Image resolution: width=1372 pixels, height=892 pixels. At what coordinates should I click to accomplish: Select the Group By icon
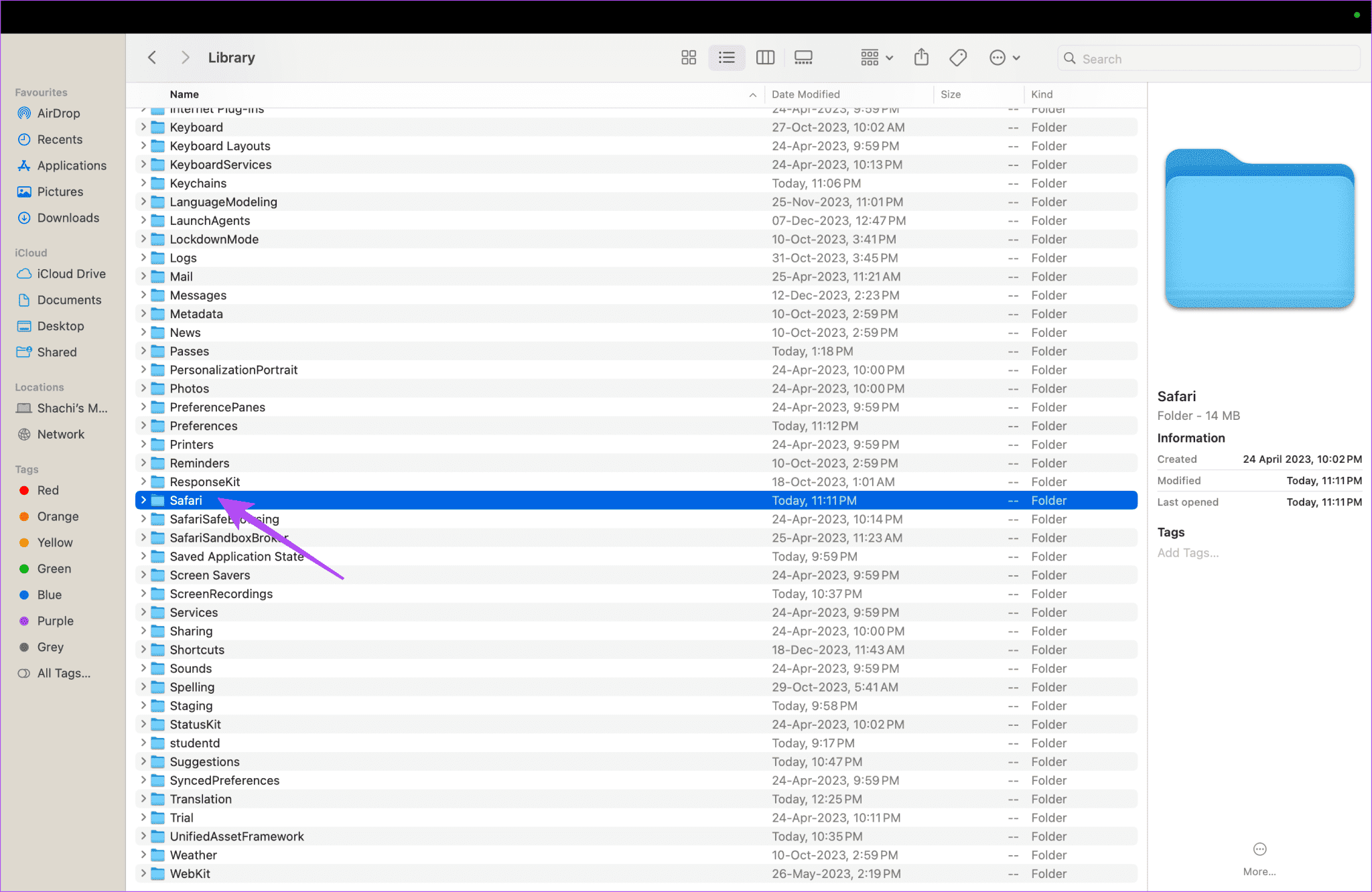point(872,57)
